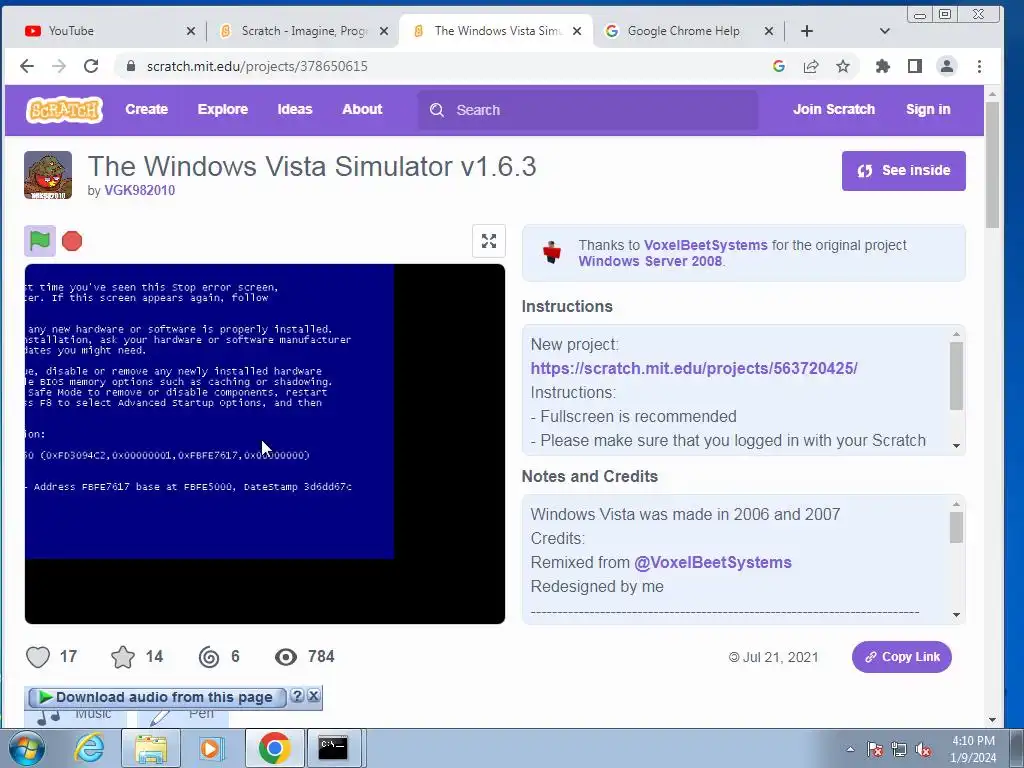Screen dimensions: 1024x768
Task: Click the See inside button
Action: click(903, 171)
